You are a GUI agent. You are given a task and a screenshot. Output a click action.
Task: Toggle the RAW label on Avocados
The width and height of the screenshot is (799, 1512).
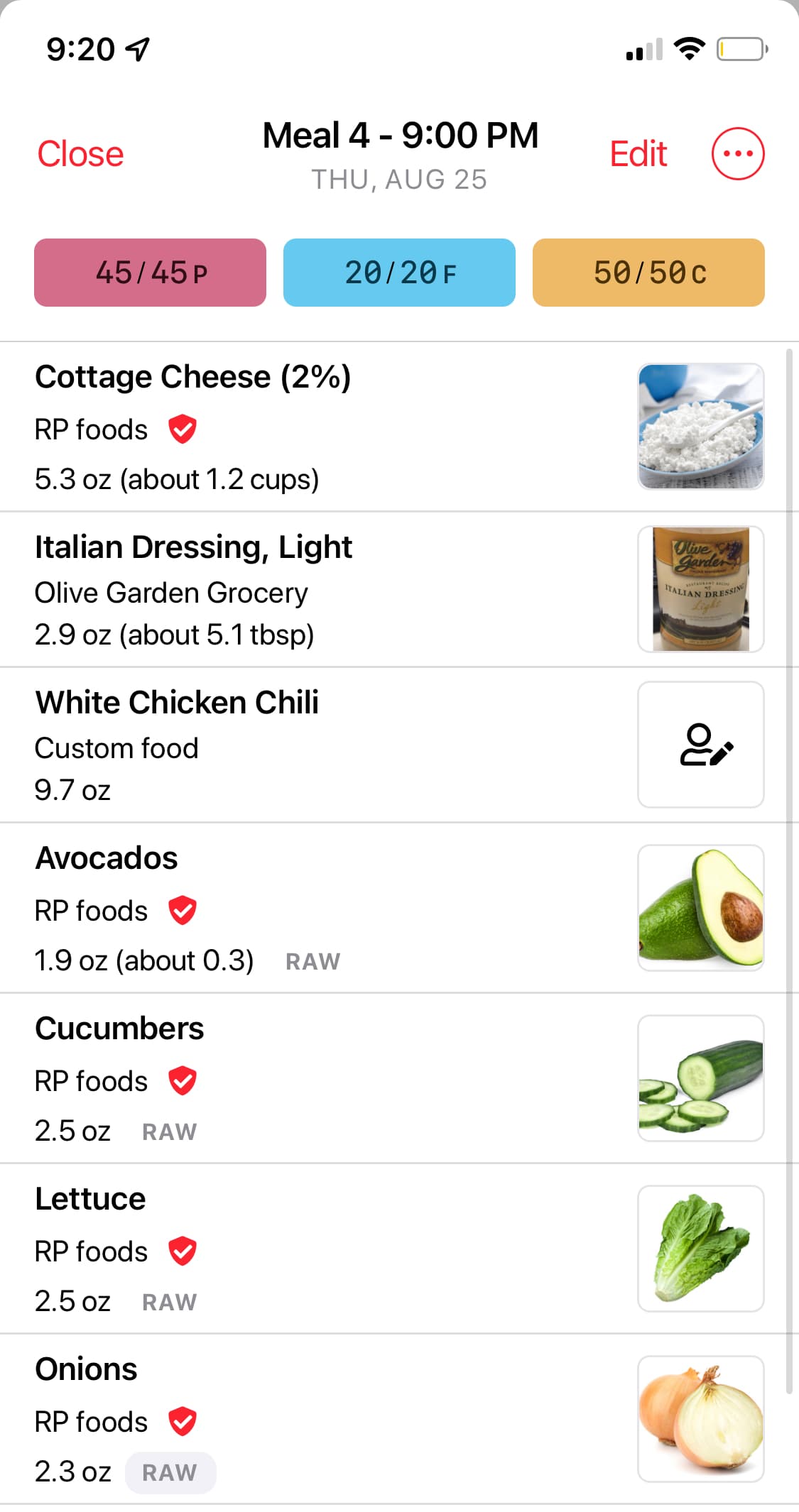coord(312,962)
